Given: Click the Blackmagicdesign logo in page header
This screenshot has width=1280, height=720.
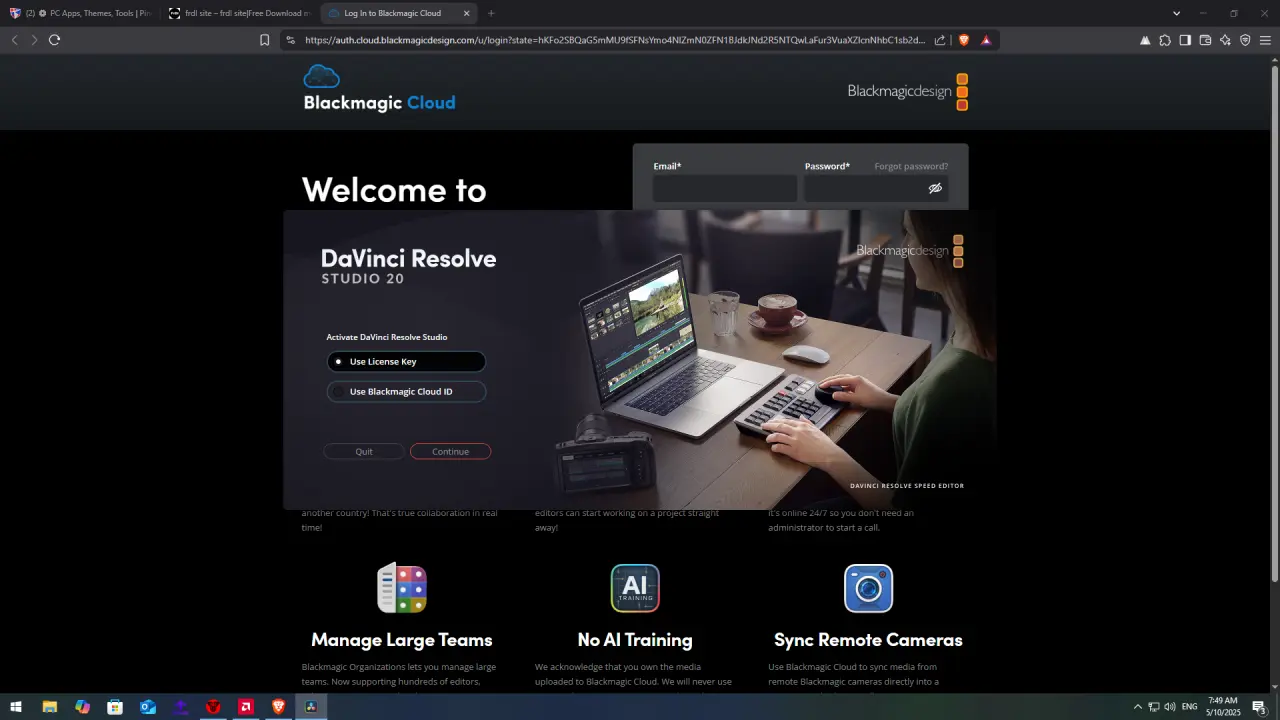Looking at the screenshot, I should (907, 91).
